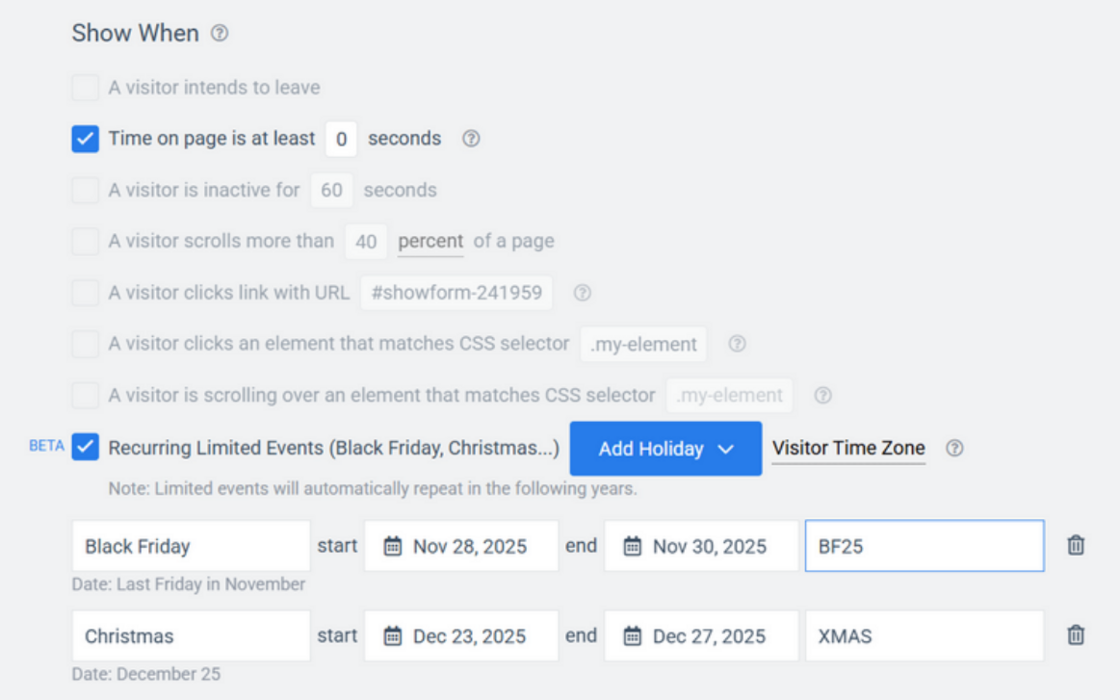The image size is (1120, 700).
Task: Click help icon beside #showform-241959 URL field
Action: [x=582, y=293]
